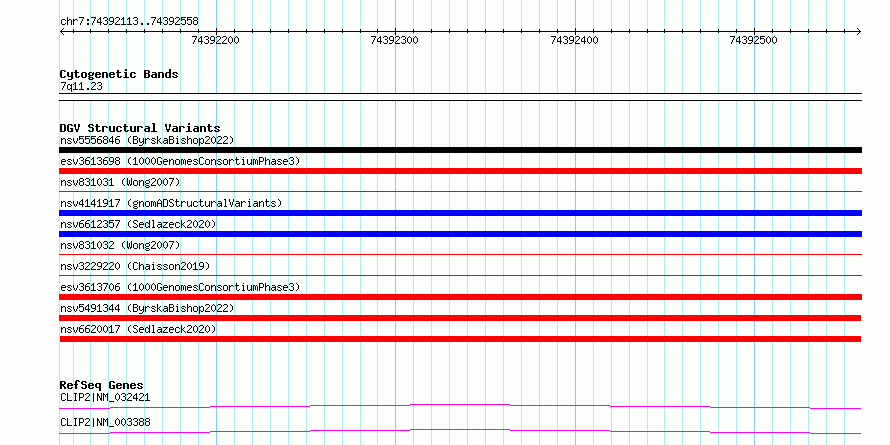Click the blue bar for nsv4141917

[x=460, y=213]
